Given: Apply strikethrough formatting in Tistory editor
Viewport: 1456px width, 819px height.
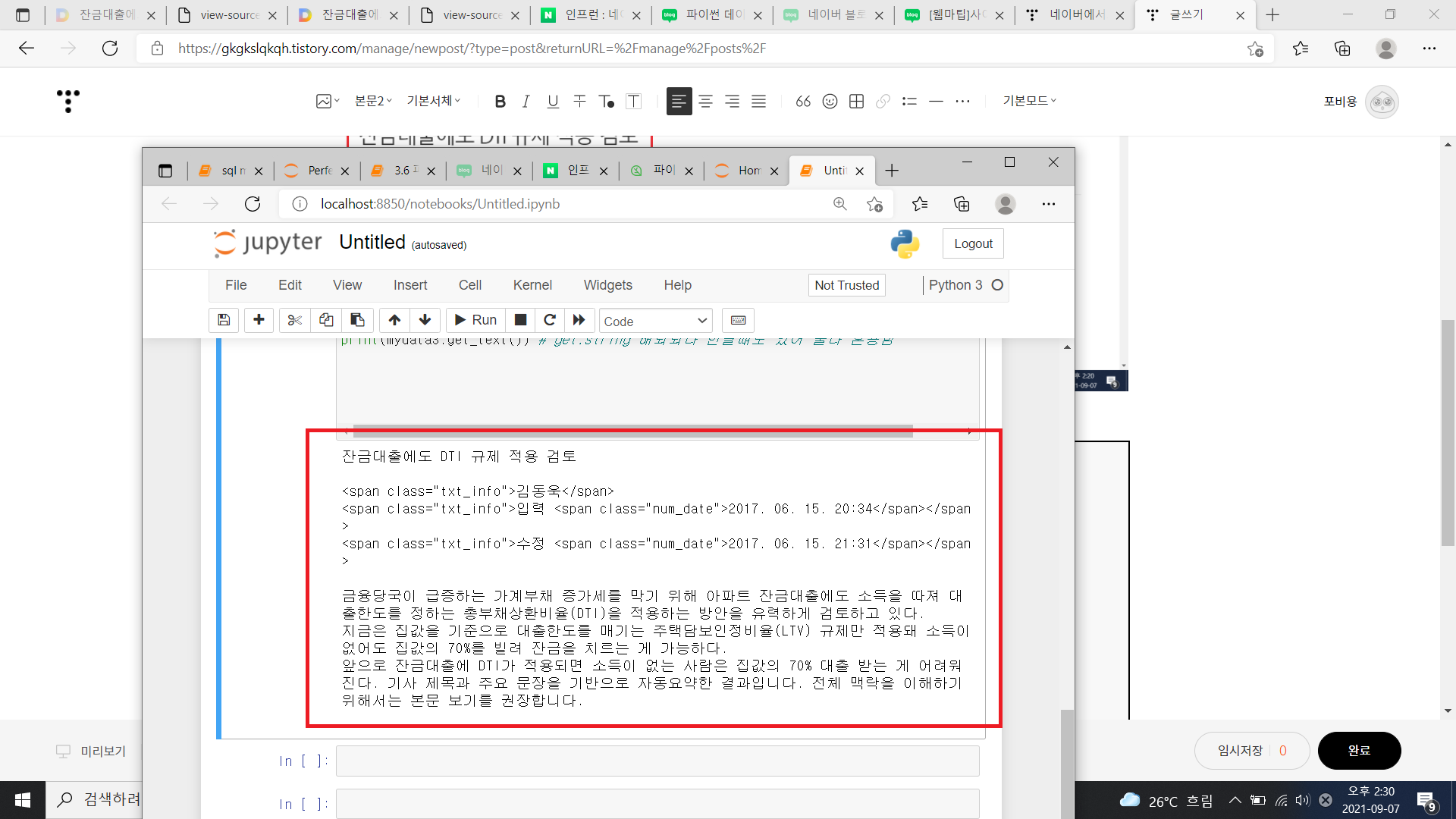Looking at the screenshot, I should click(579, 101).
